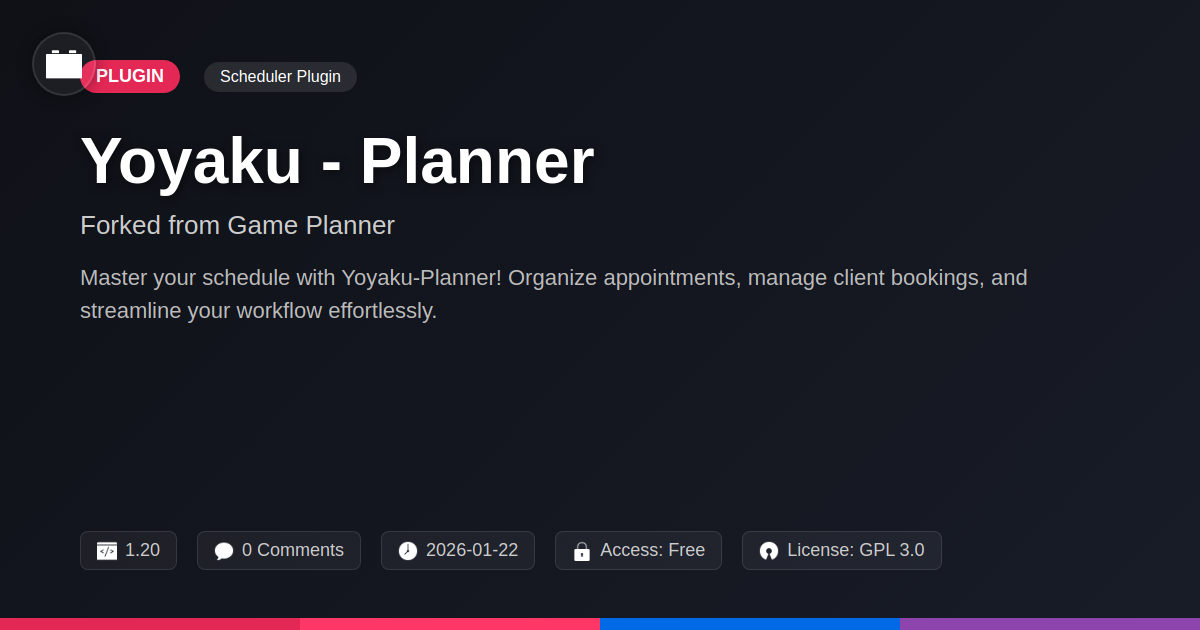Click the code version icon

pos(107,551)
